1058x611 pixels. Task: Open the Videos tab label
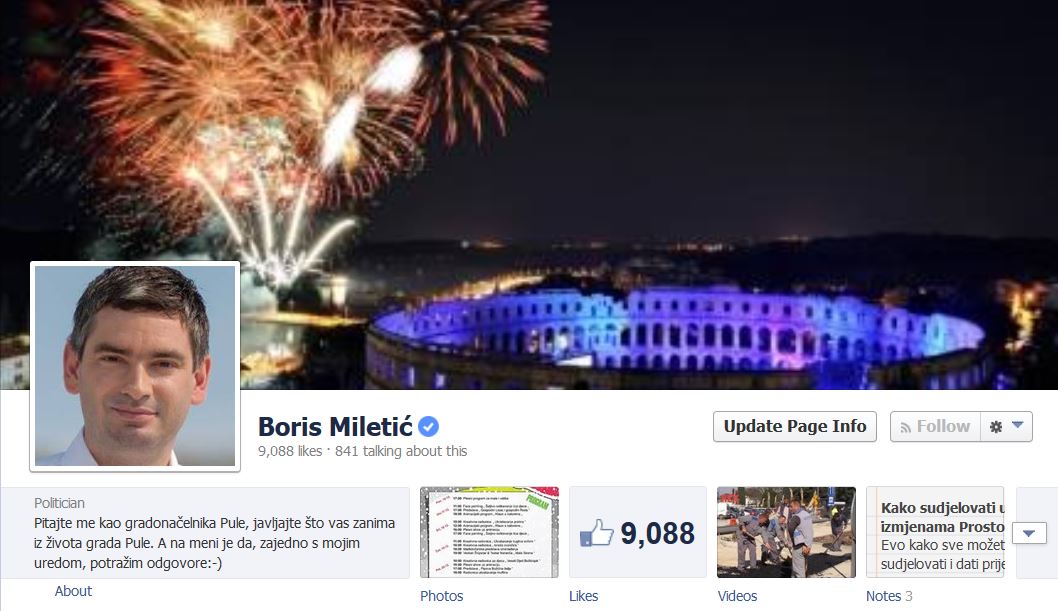737,596
